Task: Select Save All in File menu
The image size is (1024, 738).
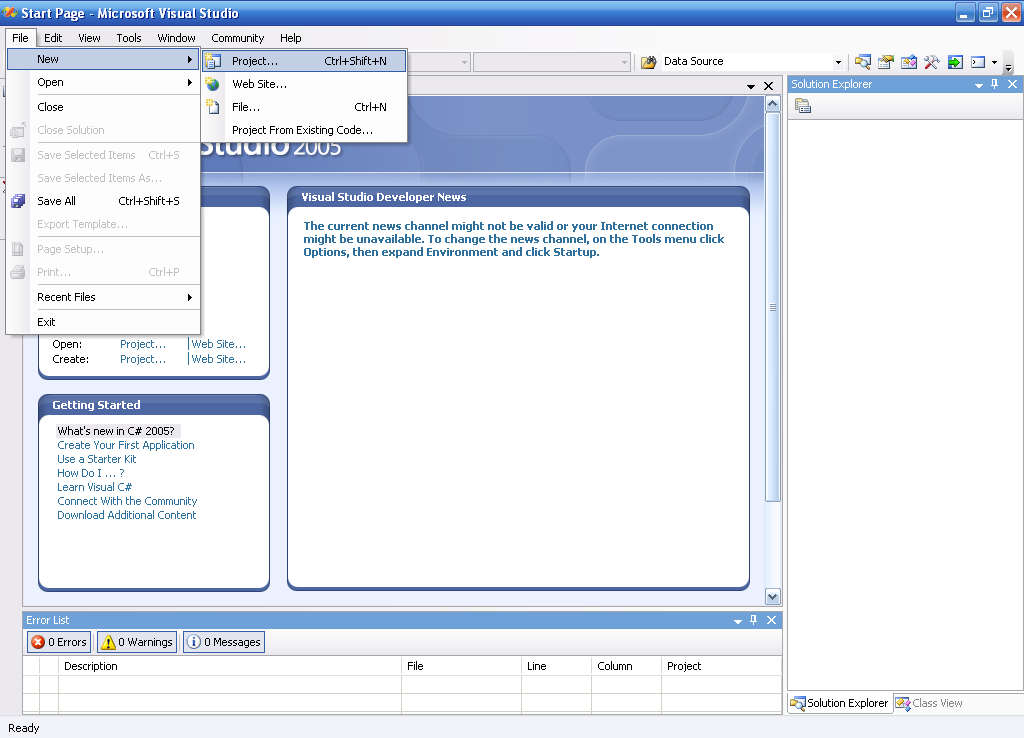Action: coord(103,201)
